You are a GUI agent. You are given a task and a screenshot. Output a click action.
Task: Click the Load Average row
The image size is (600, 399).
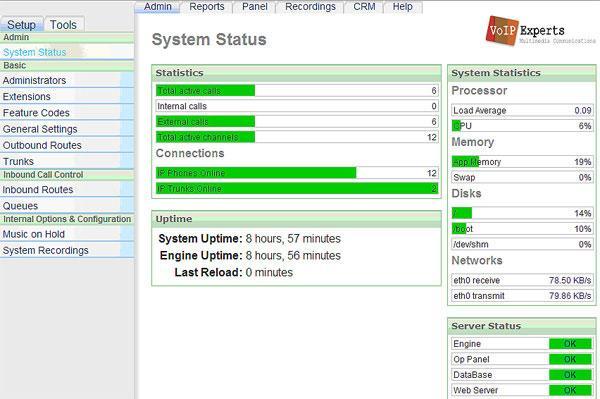click(522, 110)
